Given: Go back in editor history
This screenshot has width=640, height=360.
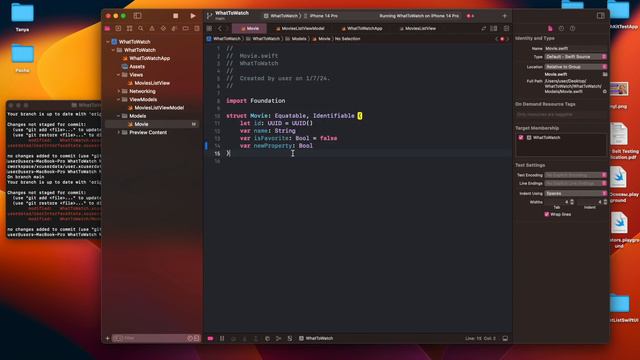Looking at the screenshot, I should coord(220,29).
